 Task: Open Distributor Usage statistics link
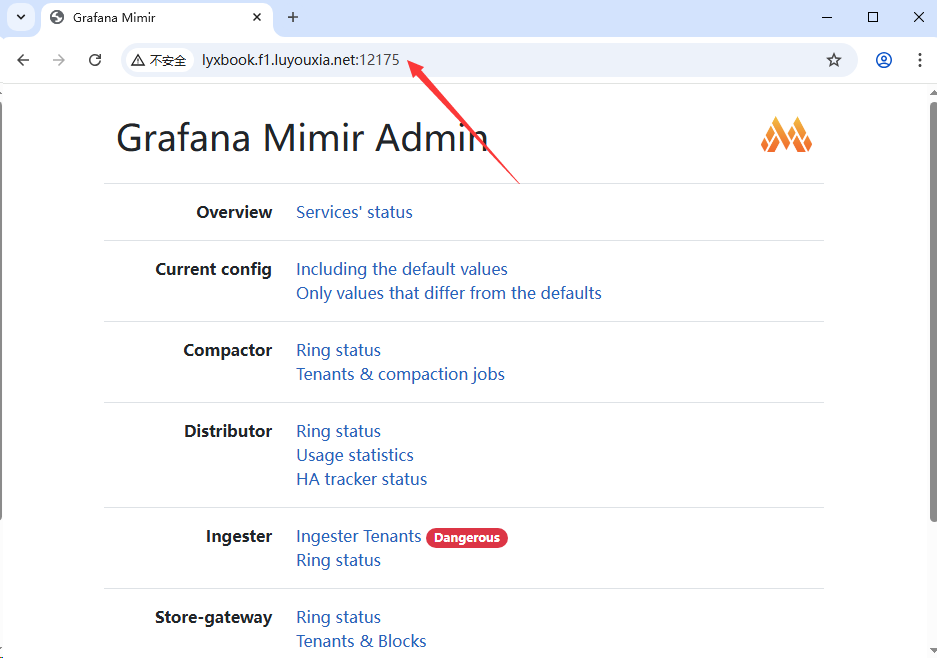click(x=354, y=455)
